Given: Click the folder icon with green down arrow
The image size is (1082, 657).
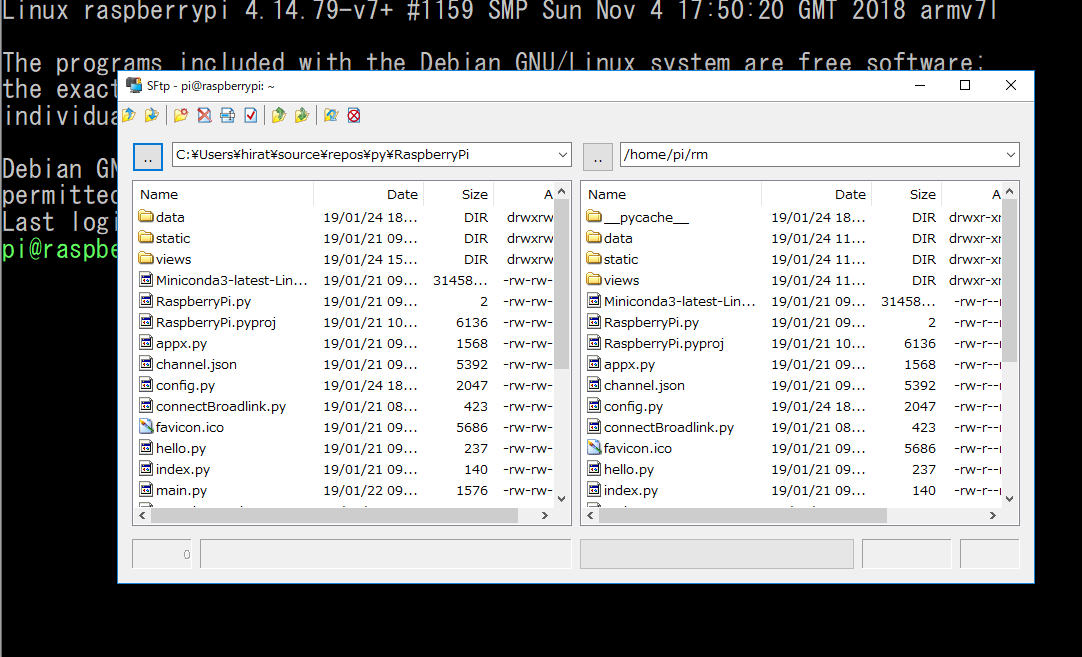Looking at the screenshot, I should pyautogui.click(x=302, y=115).
